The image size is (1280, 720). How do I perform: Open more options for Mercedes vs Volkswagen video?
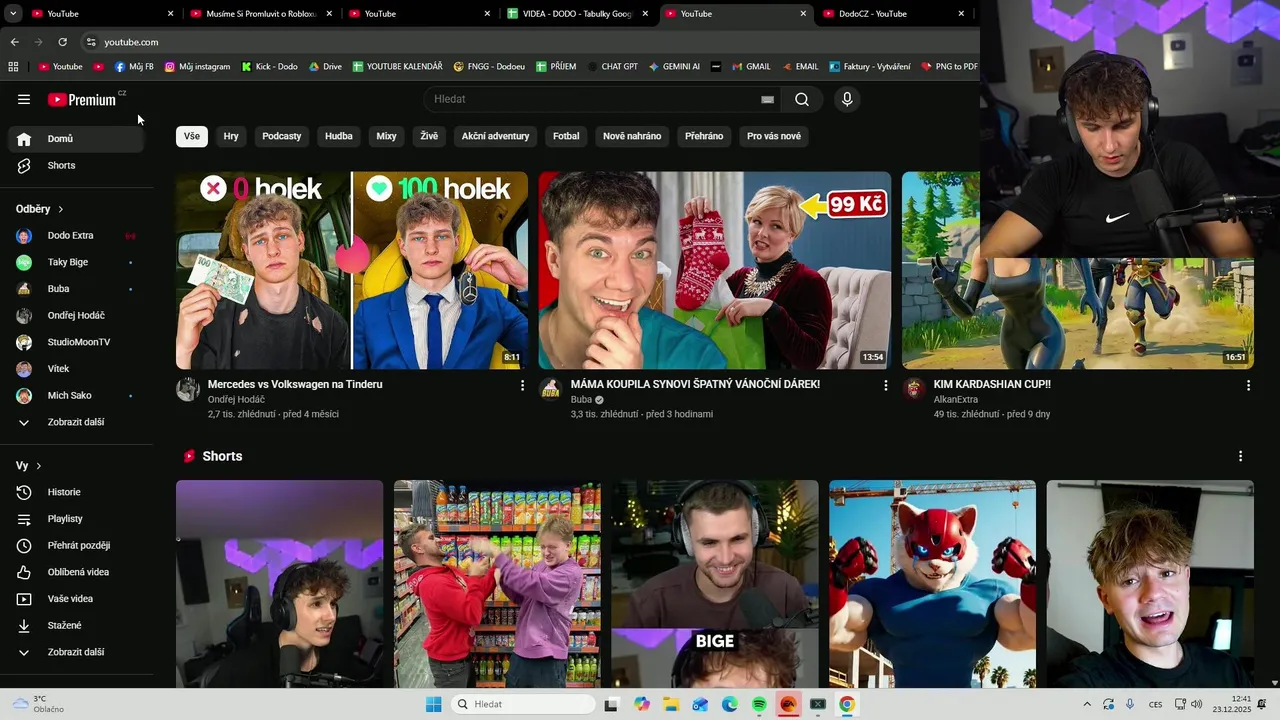(522, 385)
